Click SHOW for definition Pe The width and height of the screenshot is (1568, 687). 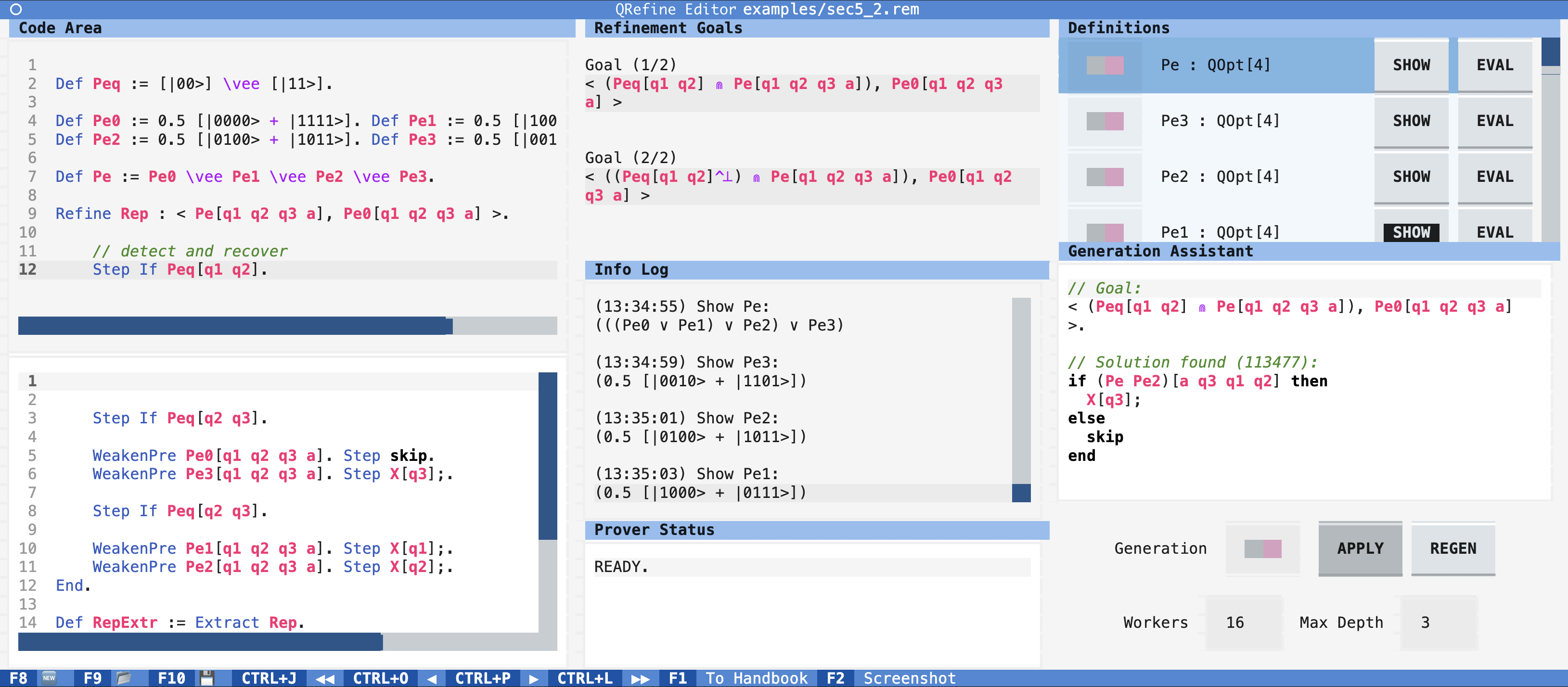[x=1412, y=65]
